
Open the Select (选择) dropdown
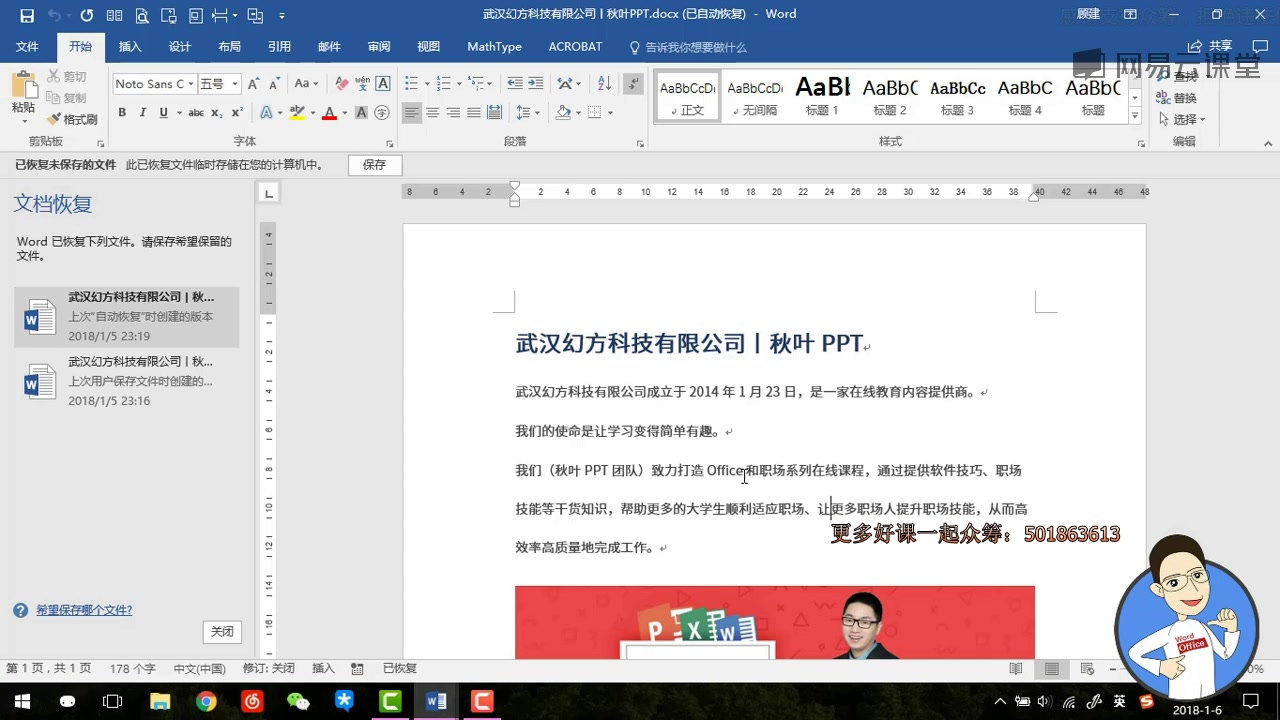coord(1180,119)
